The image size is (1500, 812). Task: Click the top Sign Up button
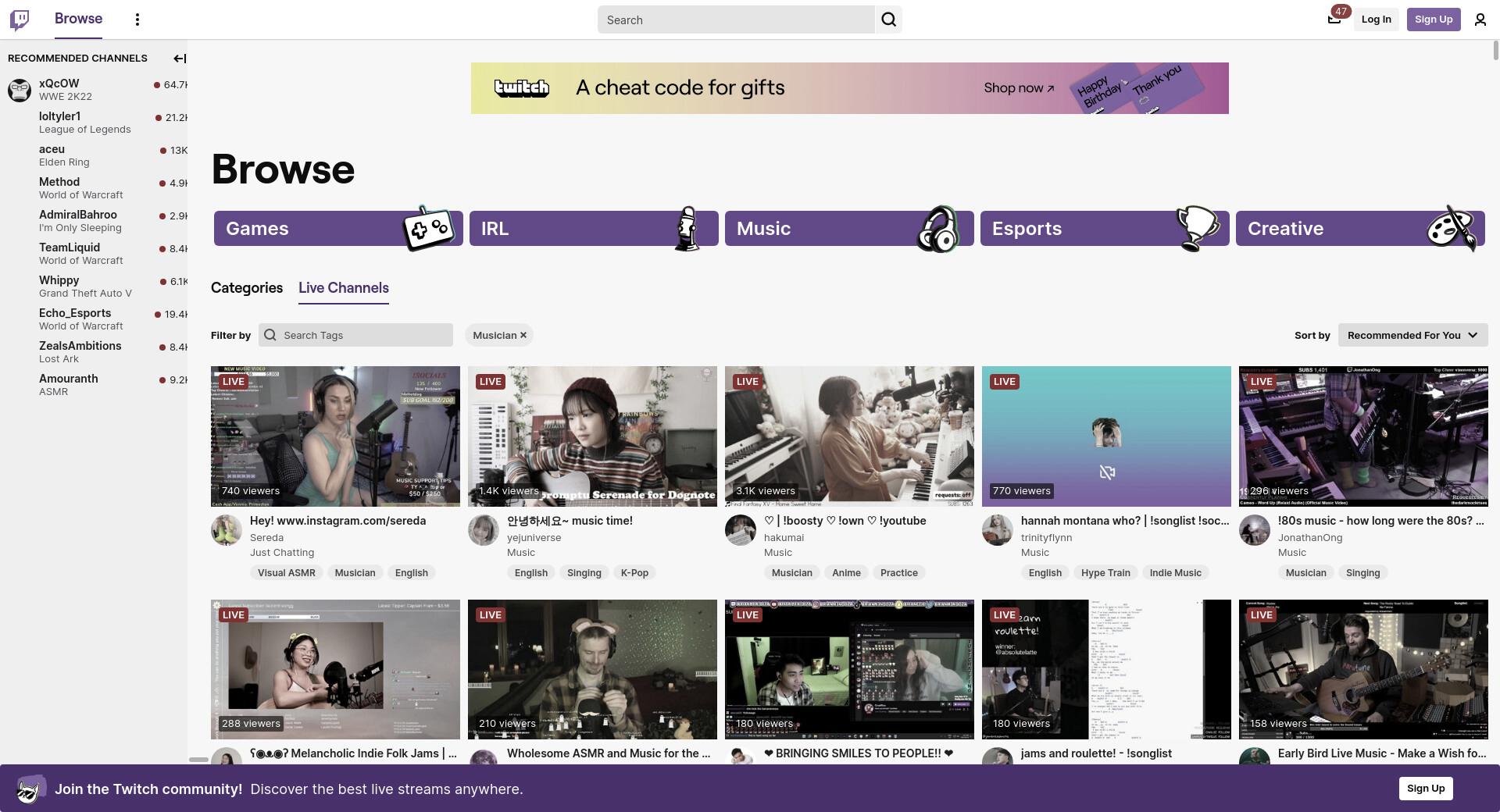1434,20
